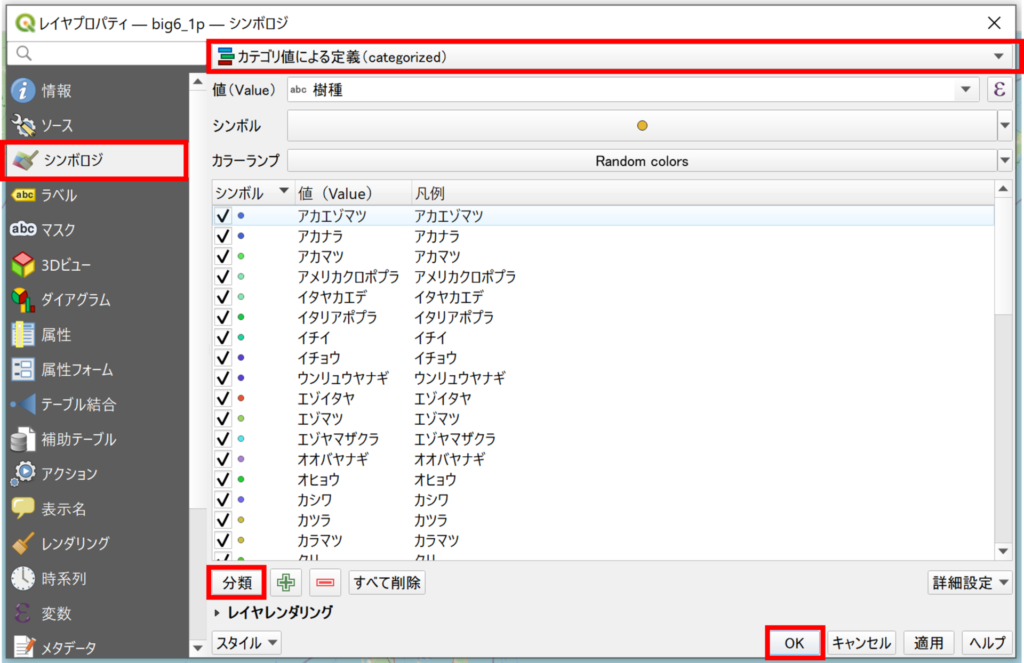Click the search magnifier icon
Screen dimensions: 1024x663
tap(24, 54)
